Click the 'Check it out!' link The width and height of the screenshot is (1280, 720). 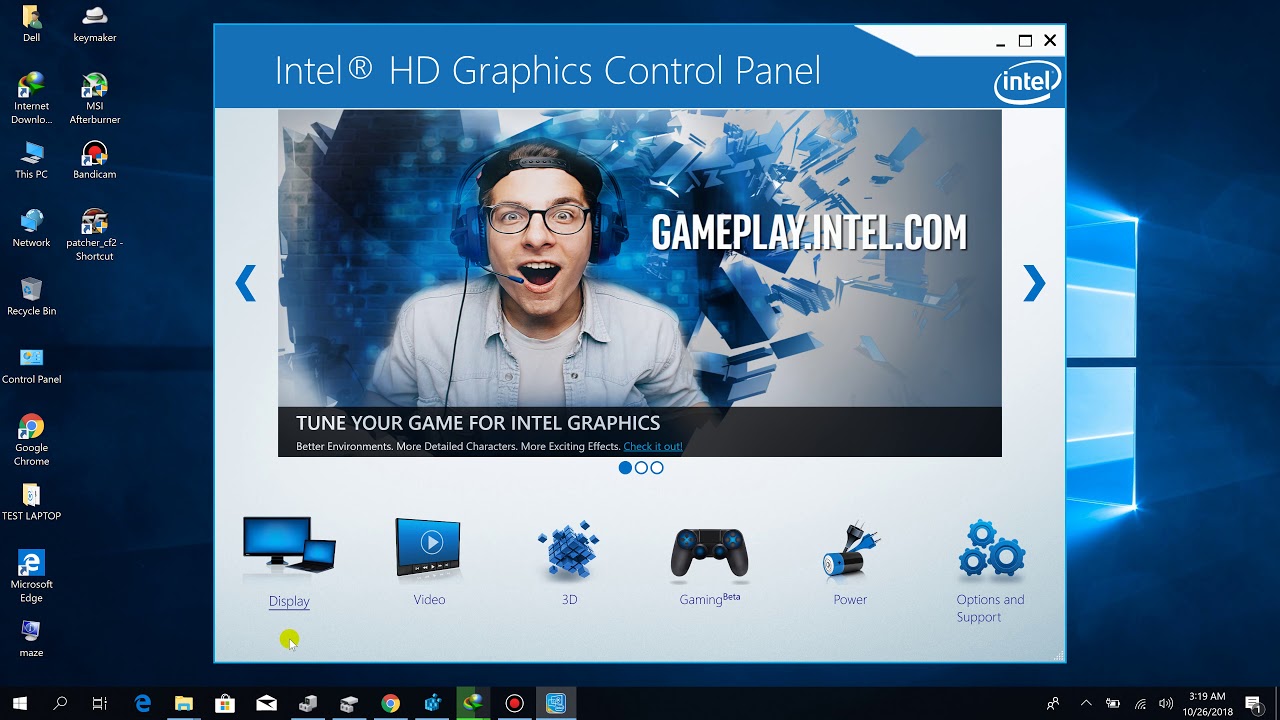tap(652, 446)
